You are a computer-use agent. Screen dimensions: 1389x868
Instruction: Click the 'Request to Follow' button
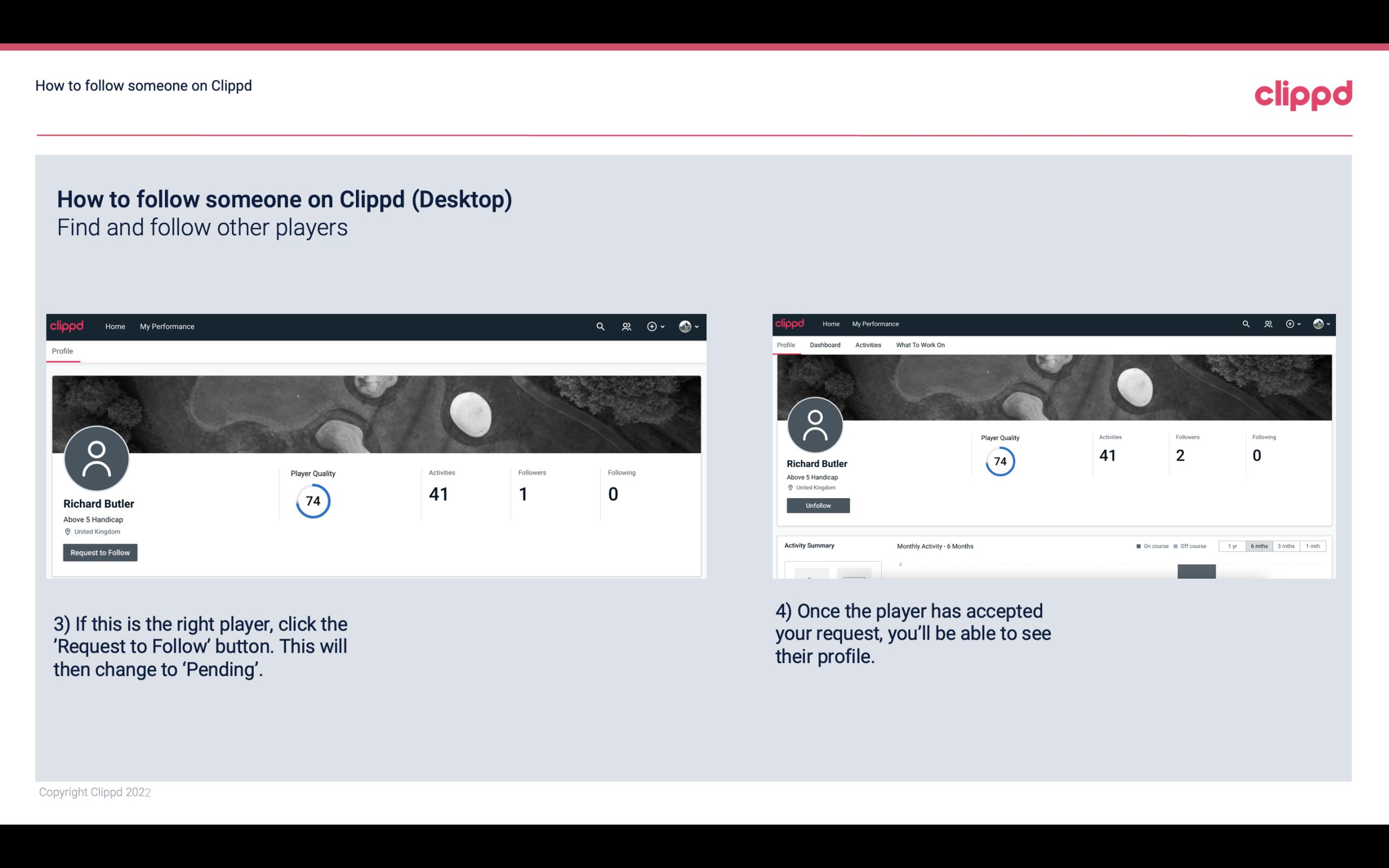click(x=100, y=552)
